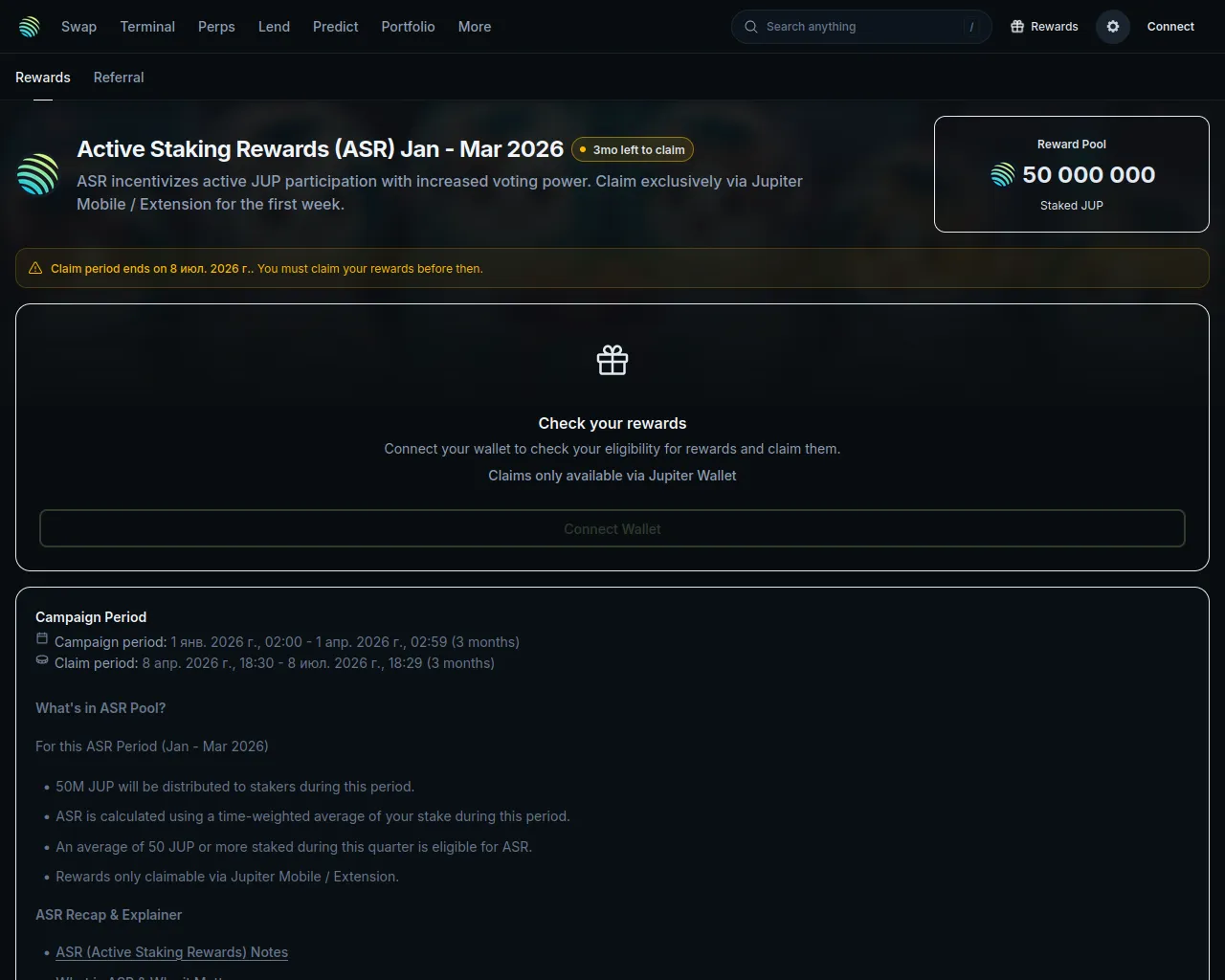
Task: Click the Jupiter logo in the navbar
Action: [x=30, y=27]
